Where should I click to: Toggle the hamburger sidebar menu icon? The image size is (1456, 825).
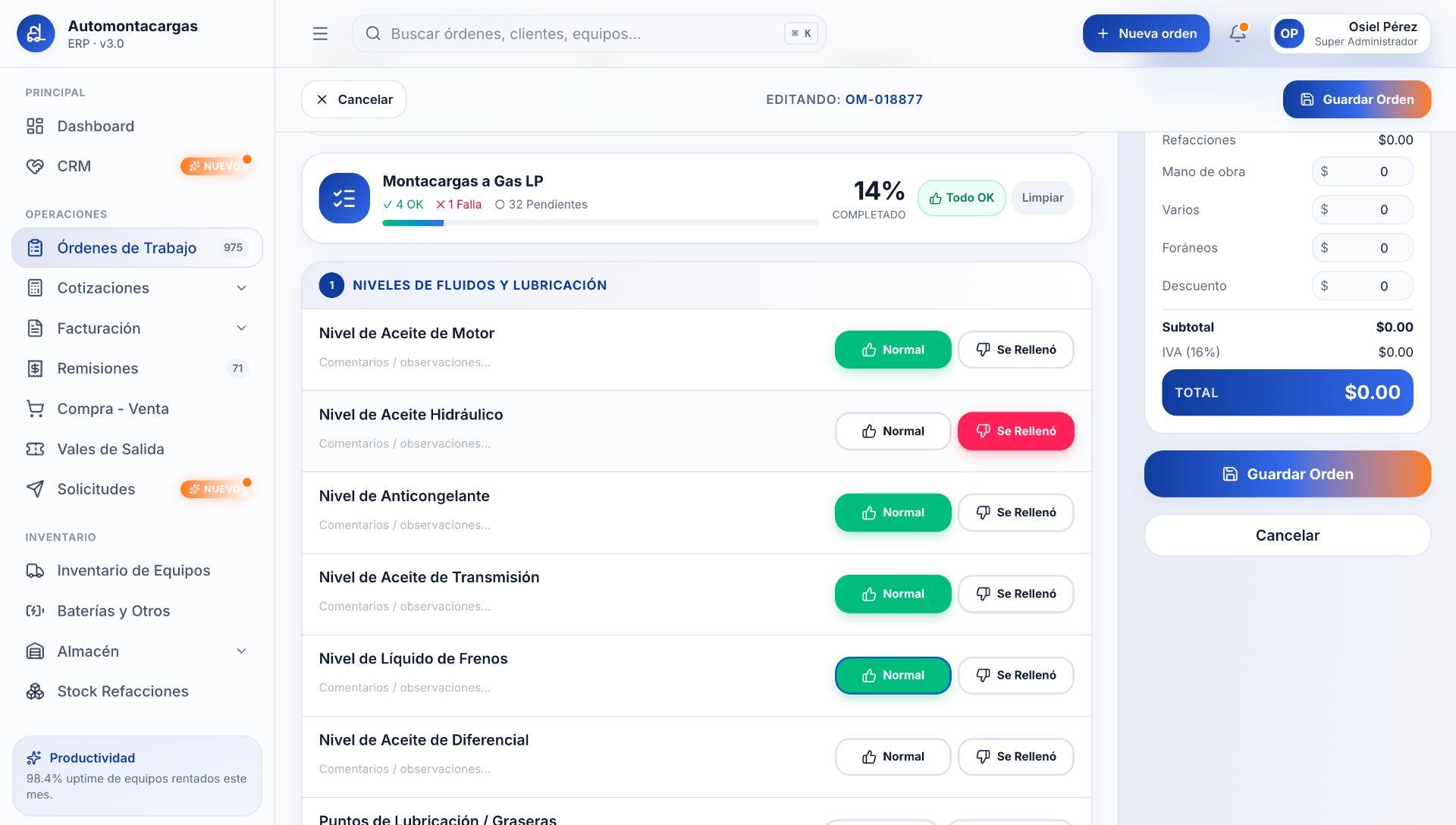coord(320,33)
